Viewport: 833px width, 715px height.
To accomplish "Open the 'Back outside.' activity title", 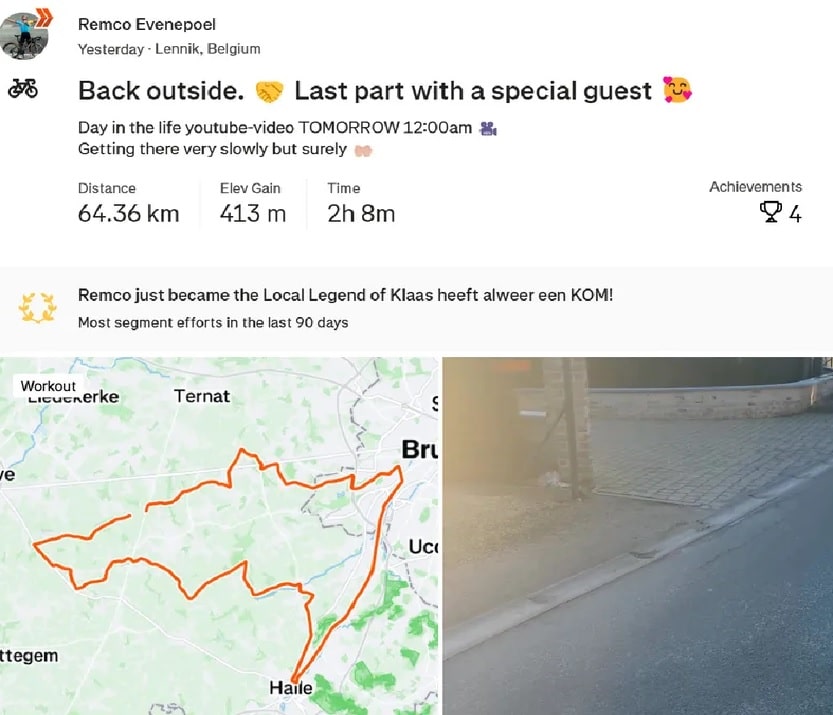I will tap(161, 91).
